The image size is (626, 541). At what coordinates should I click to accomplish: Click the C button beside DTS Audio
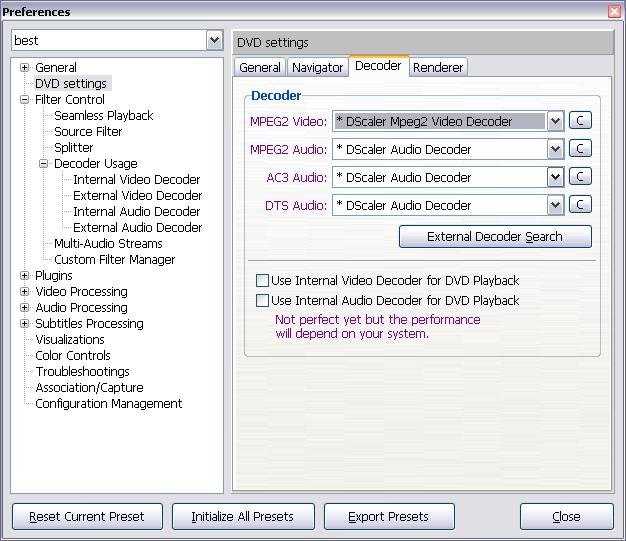pos(580,205)
